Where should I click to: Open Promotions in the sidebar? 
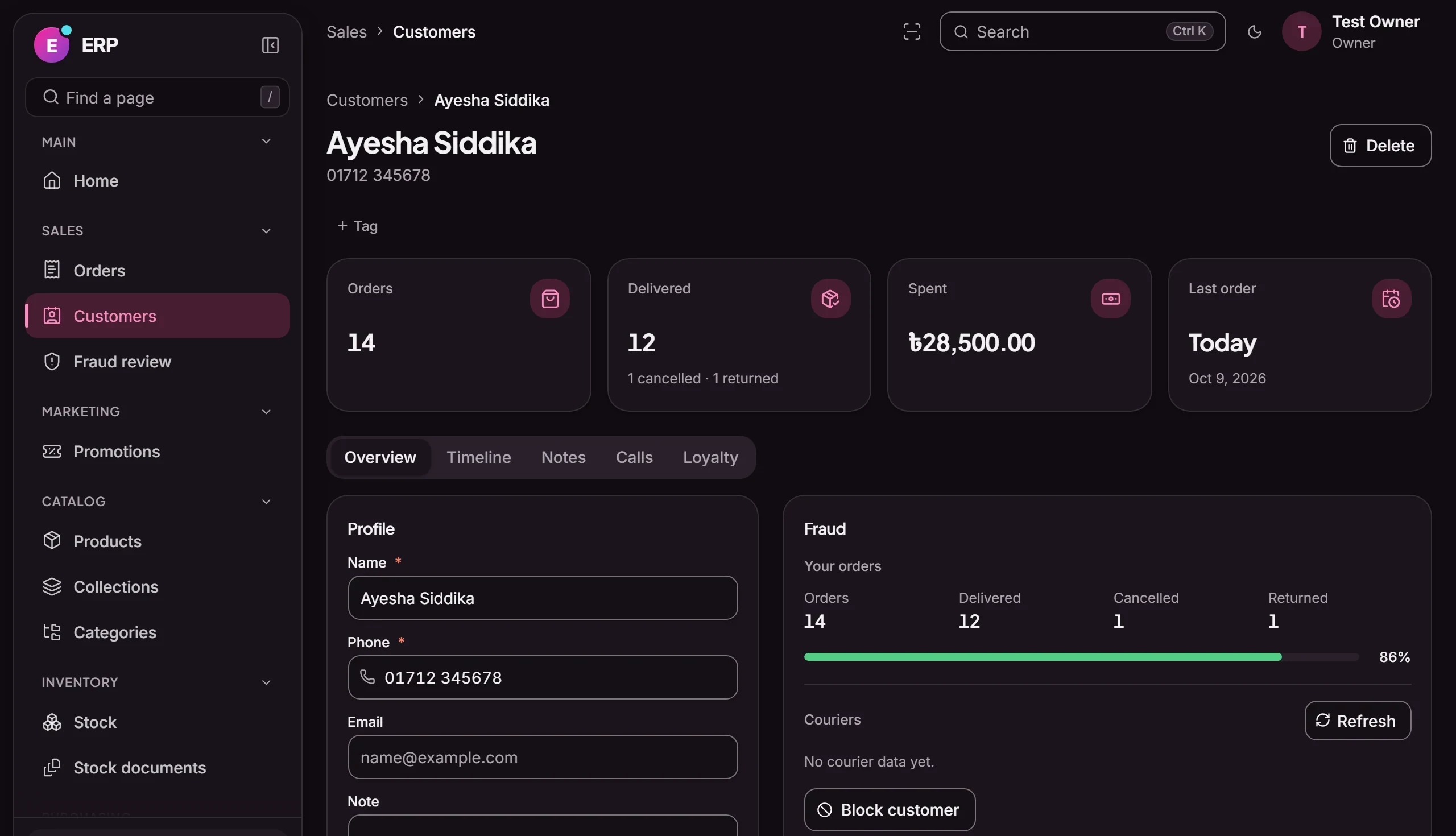pos(158,452)
